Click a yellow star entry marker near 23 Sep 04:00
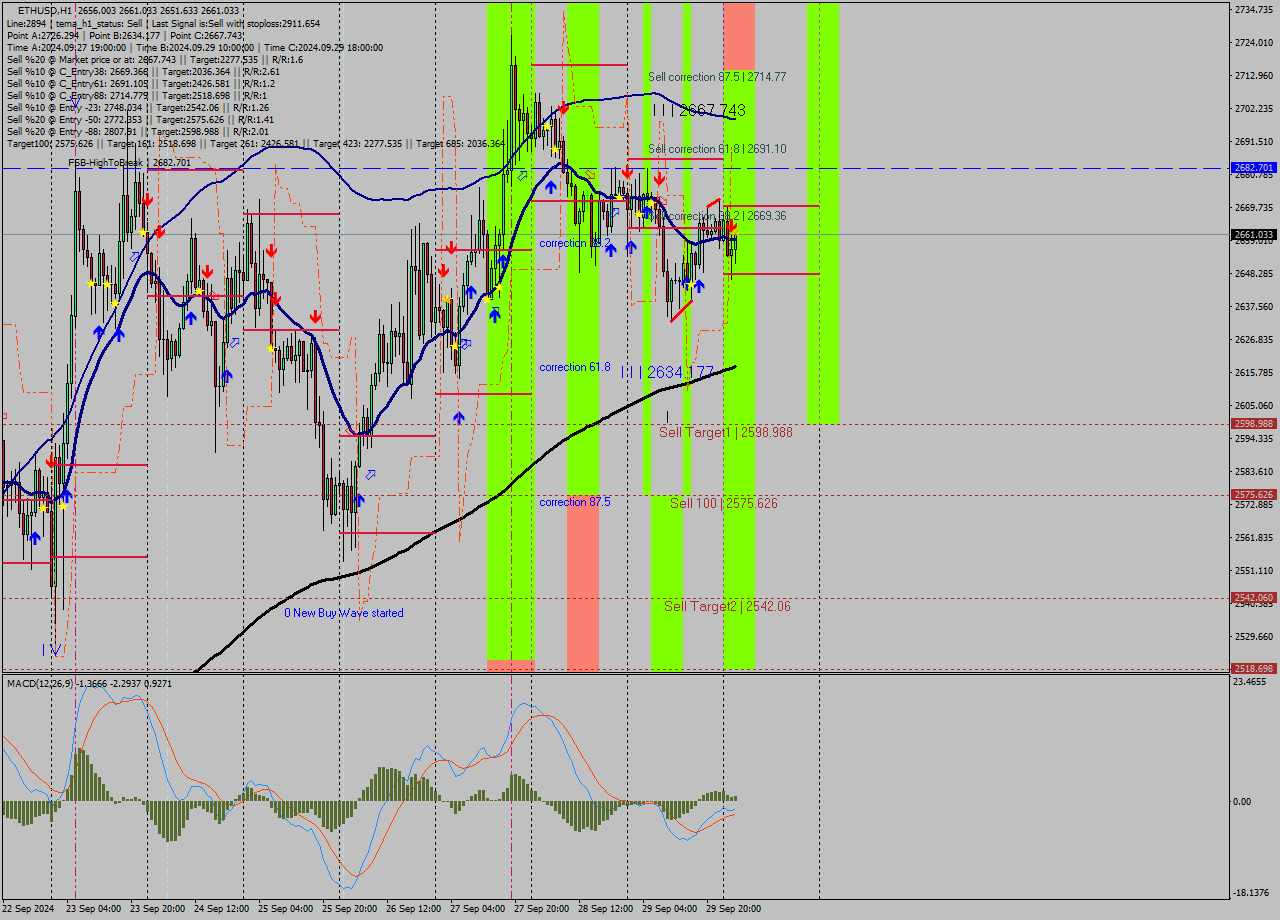Screen dimensions: 1280x920 pyautogui.click(x=92, y=284)
